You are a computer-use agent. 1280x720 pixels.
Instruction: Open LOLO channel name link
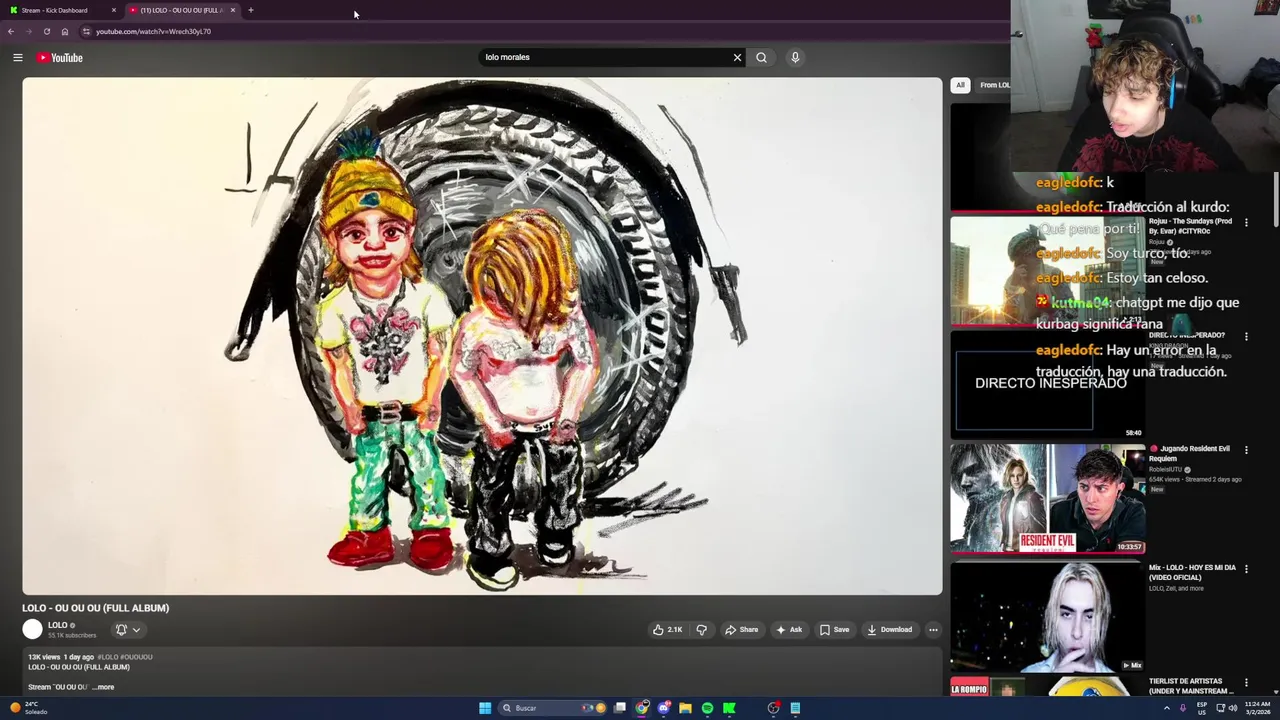tap(58, 625)
